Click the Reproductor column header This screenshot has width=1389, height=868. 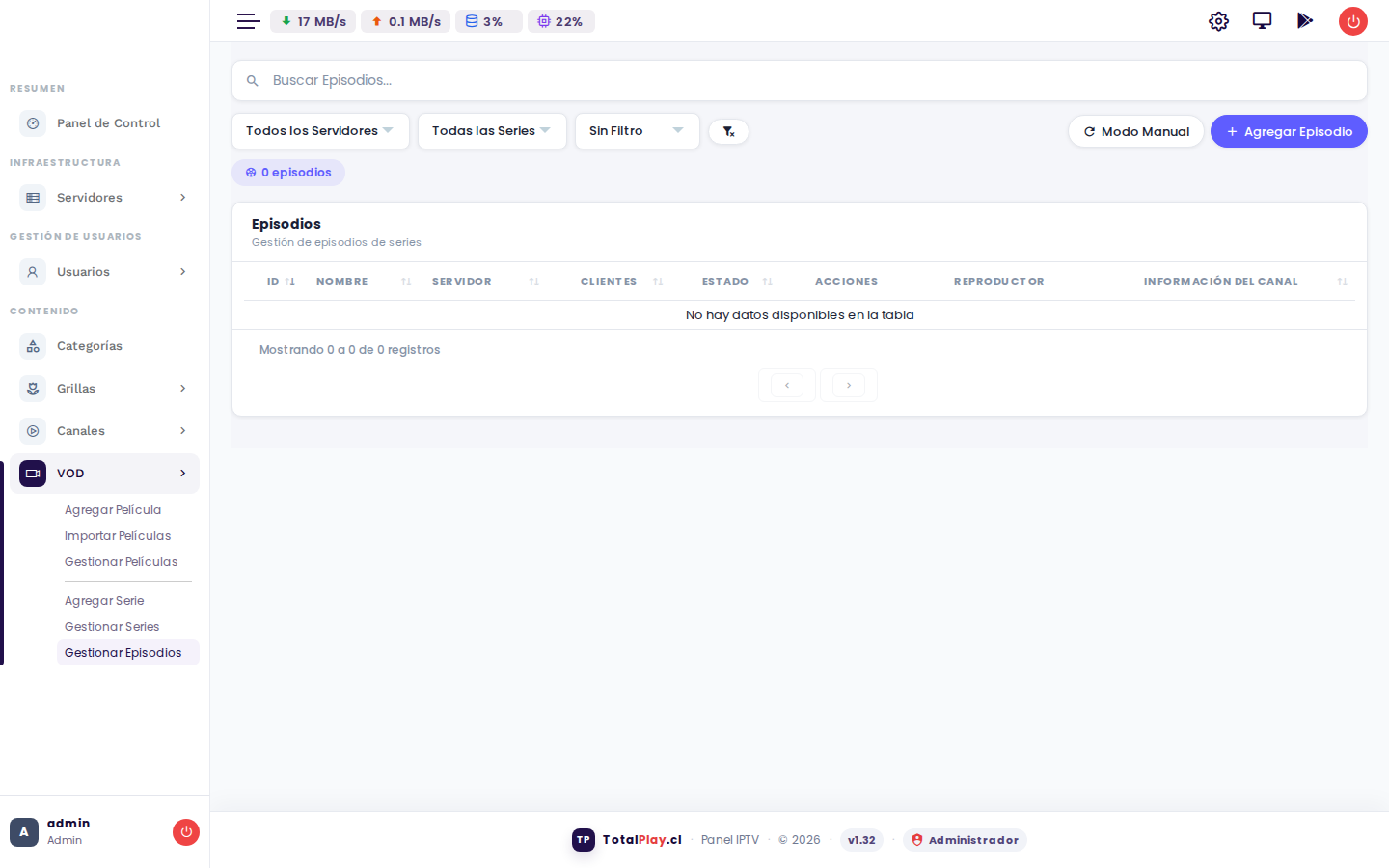(998, 282)
